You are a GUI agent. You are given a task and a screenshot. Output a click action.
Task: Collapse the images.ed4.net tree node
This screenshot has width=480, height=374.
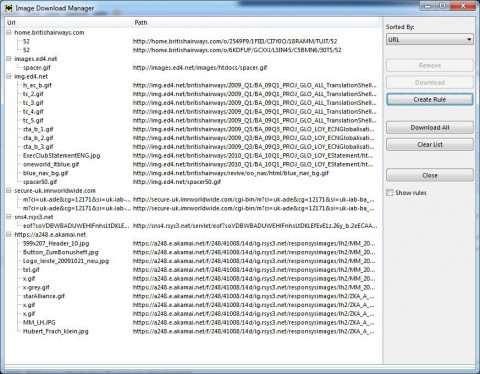click(x=9, y=59)
